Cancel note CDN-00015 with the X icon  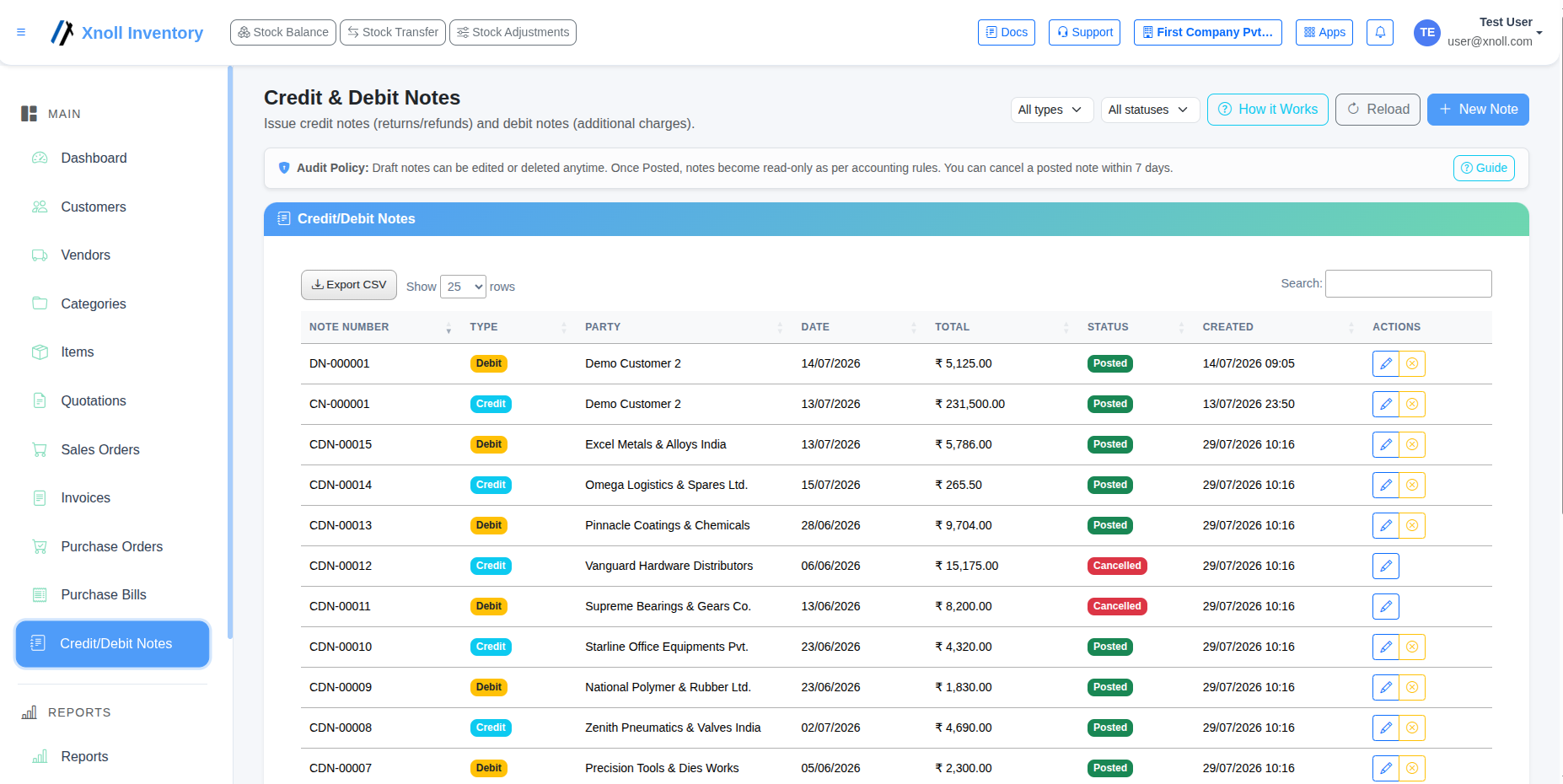pyautogui.click(x=1412, y=444)
